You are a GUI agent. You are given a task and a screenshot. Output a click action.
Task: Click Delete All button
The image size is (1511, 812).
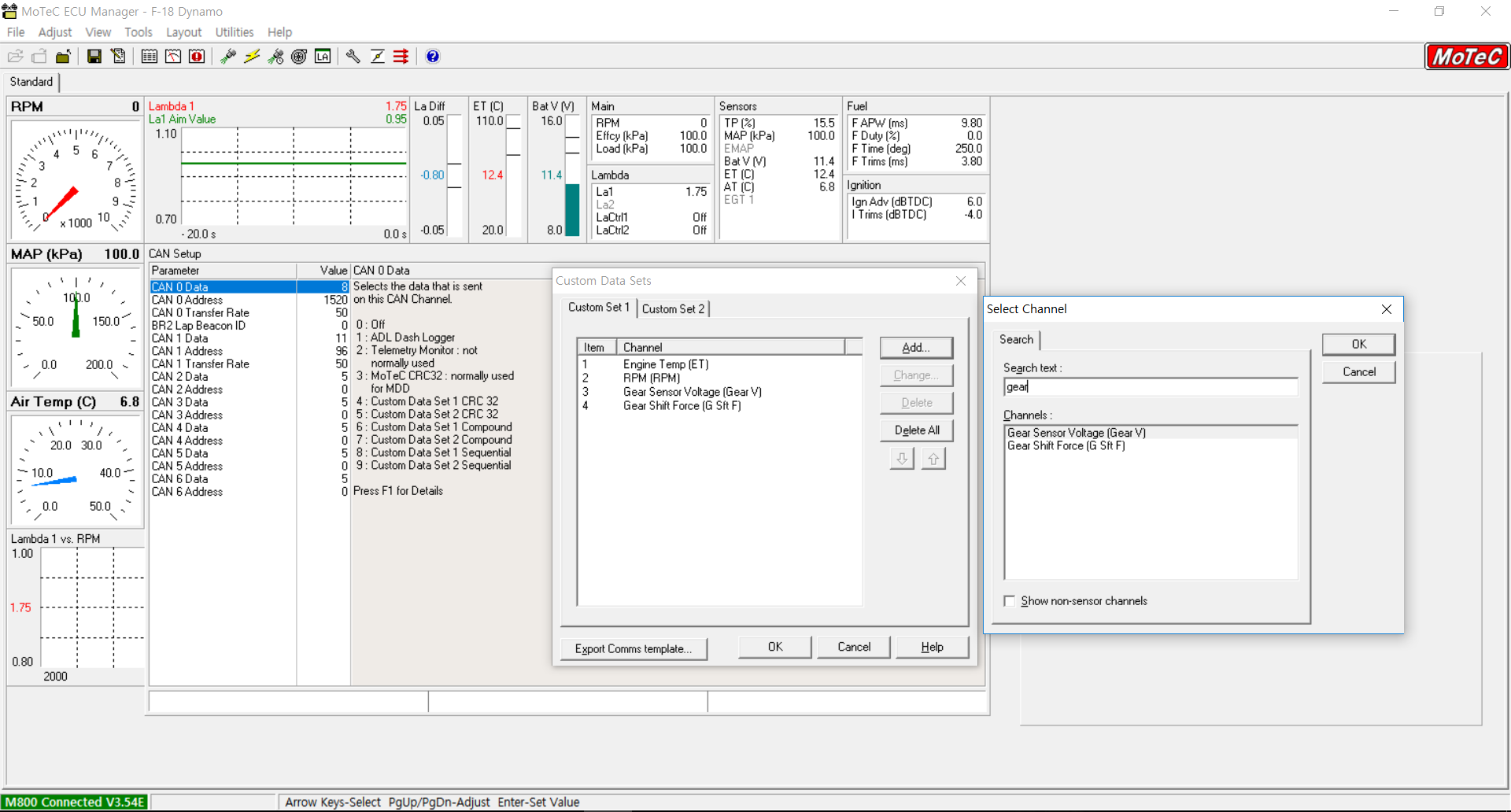[x=916, y=430]
